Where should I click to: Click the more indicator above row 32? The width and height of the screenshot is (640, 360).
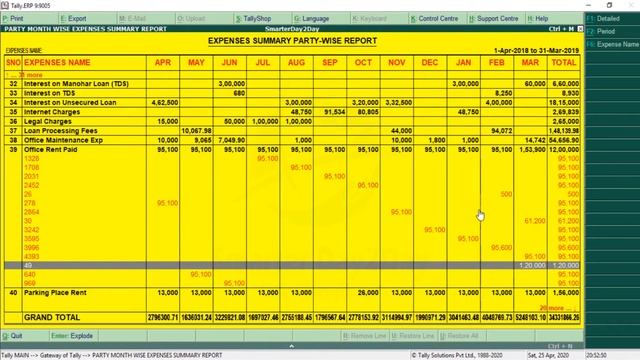[24, 75]
